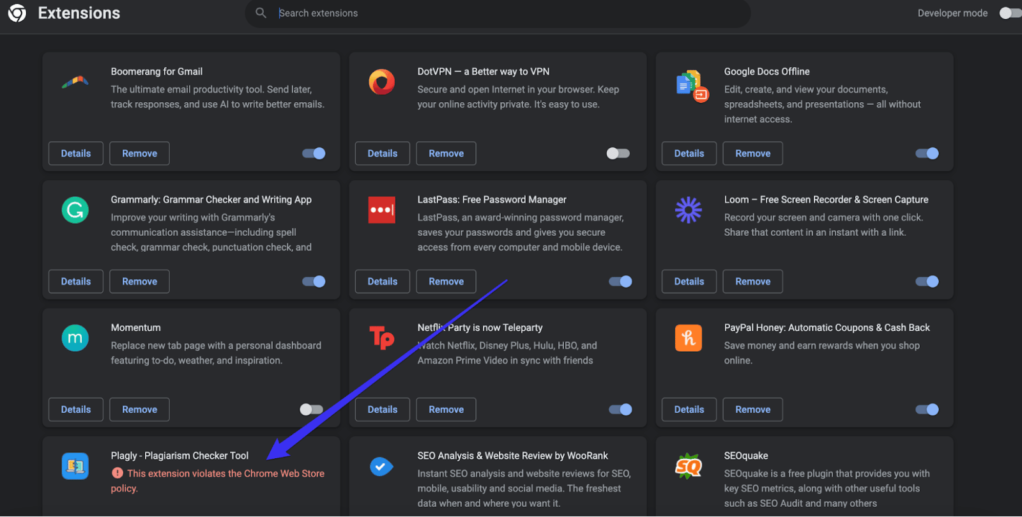Click the DotVPN extension icon

pos(381,82)
